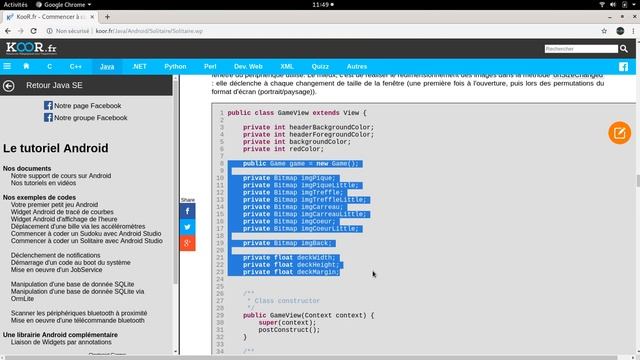Open the Autres menu item
Viewport: 640px width, 360px height.
pyautogui.click(x=357, y=67)
